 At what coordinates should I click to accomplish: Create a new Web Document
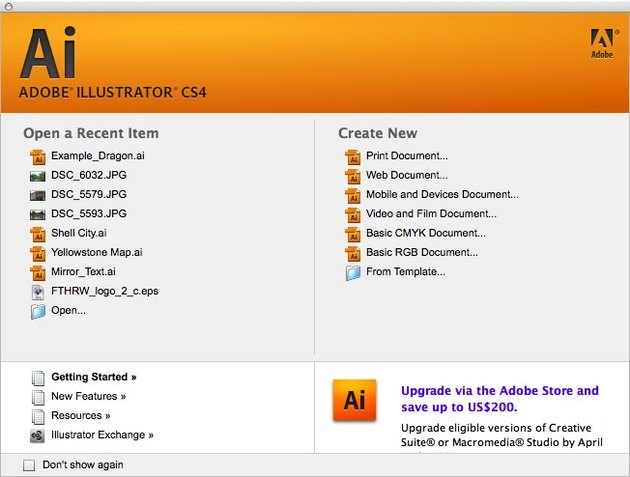point(407,175)
